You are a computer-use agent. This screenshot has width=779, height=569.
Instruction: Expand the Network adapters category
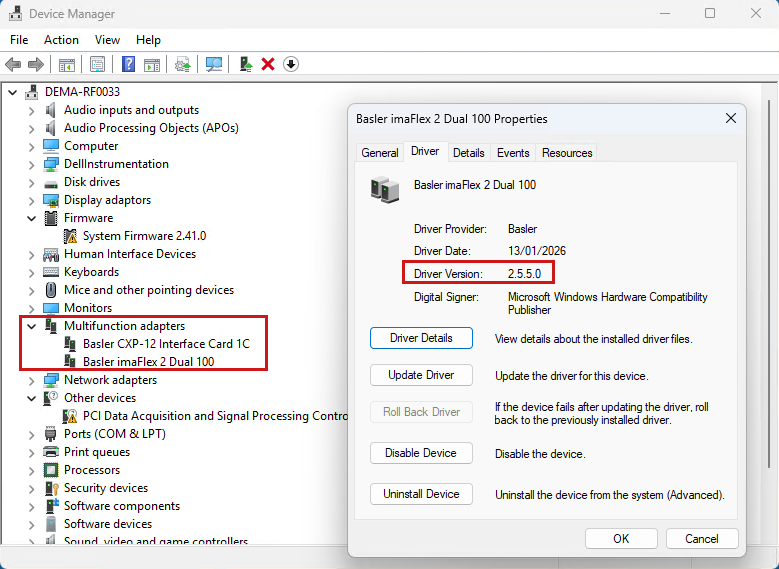coord(31,380)
